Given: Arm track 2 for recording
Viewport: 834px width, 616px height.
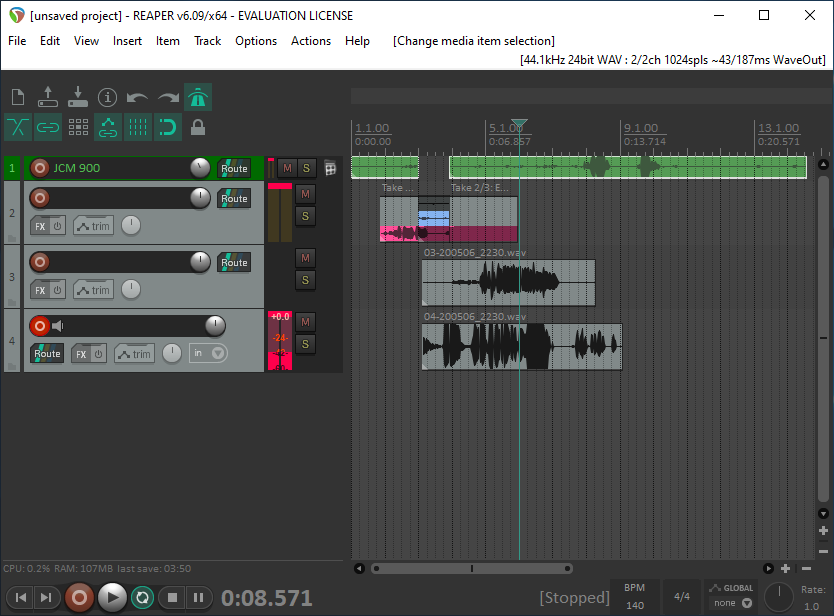Looking at the screenshot, I should point(39,198).
